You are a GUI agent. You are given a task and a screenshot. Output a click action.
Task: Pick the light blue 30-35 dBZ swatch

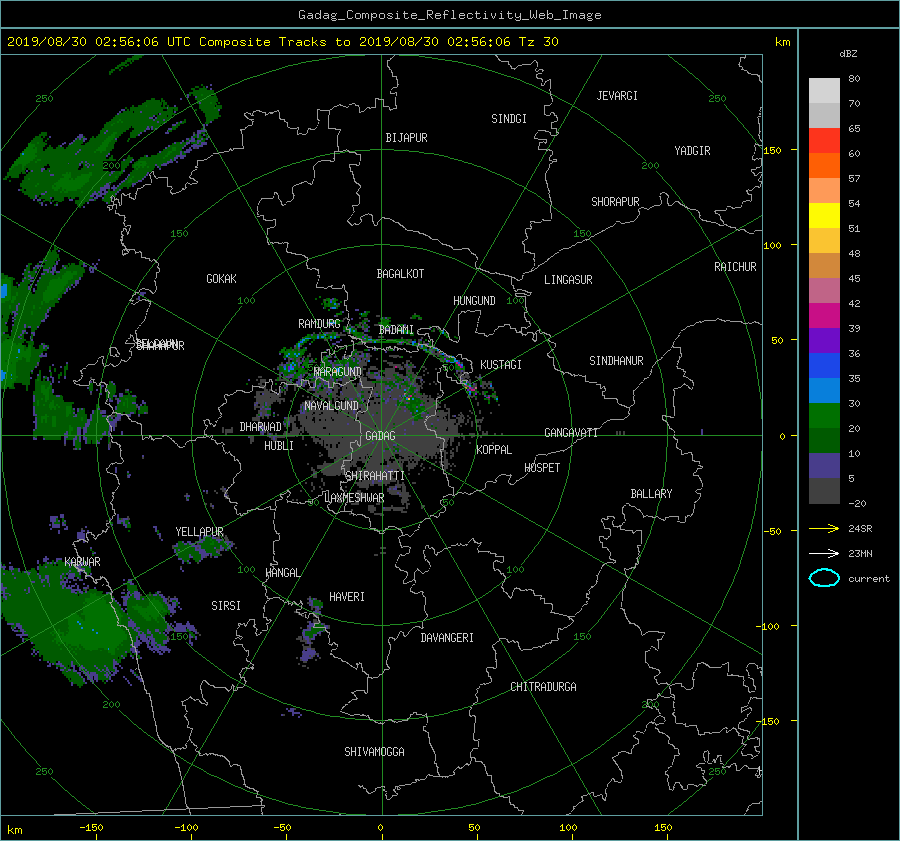coord(824,390)
